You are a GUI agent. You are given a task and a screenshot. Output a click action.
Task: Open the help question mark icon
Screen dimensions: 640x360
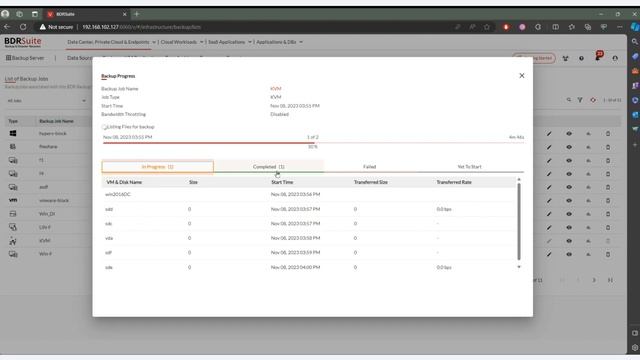click(581, 58)
